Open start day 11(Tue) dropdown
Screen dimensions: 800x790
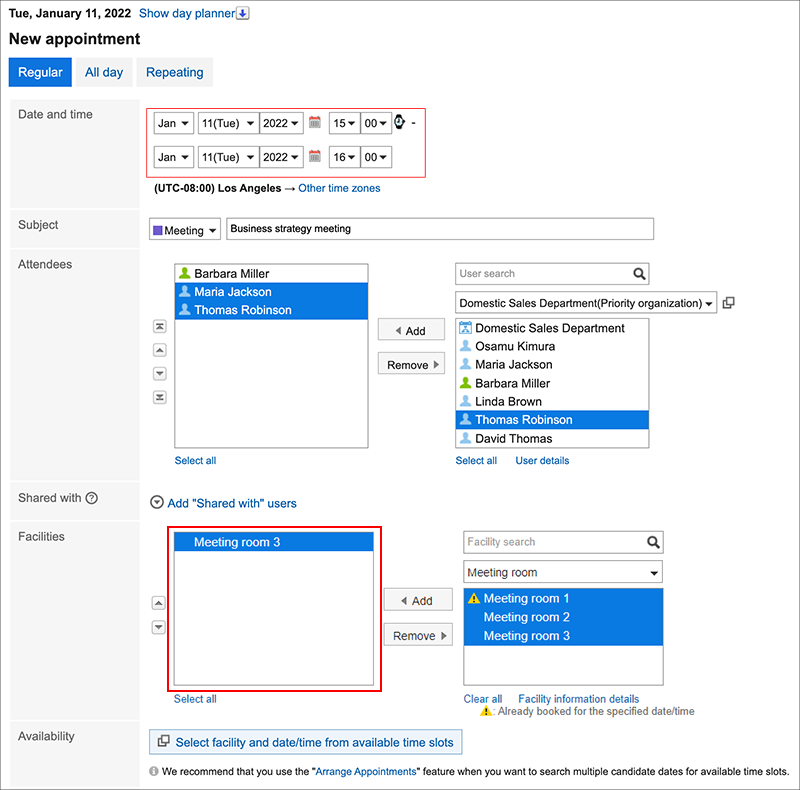click(x=228, y=123)
